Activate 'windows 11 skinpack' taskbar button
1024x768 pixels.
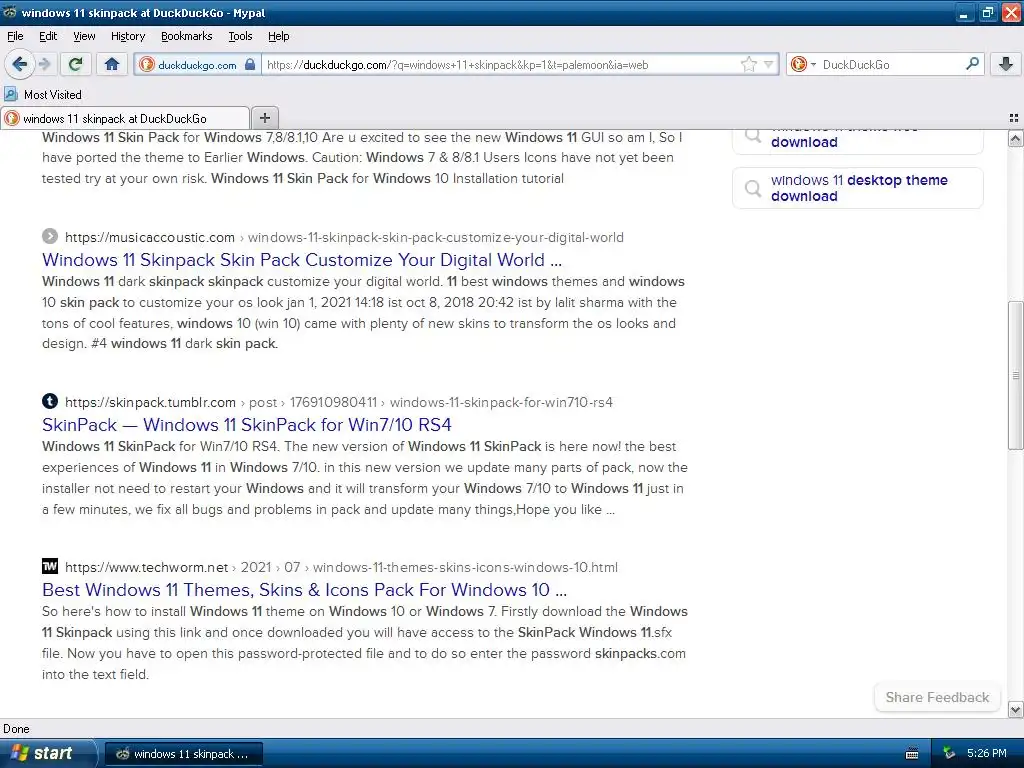point(184,754)
